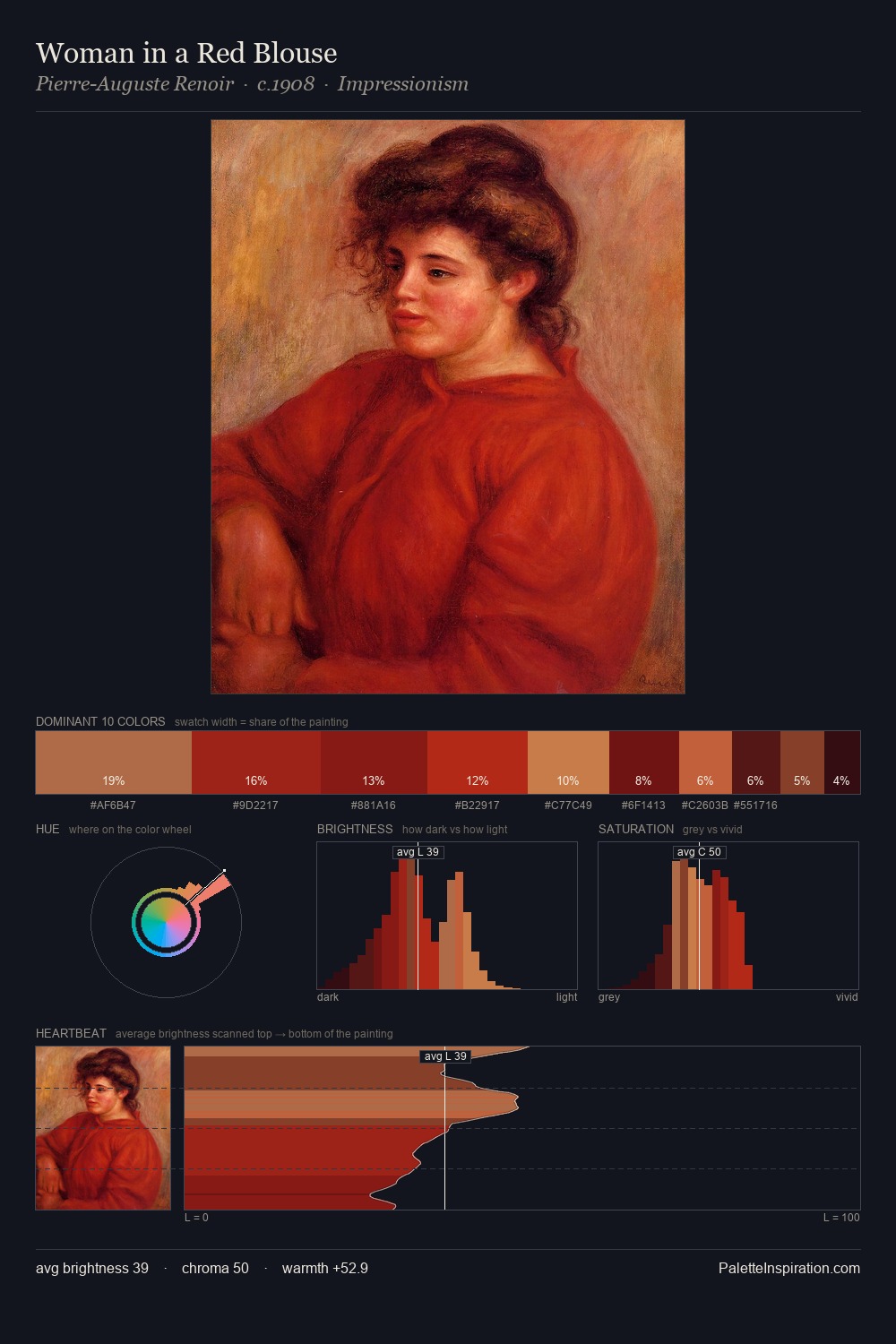Click the hex label #AF6B47
Image resolution: width=896 pixels, height=1344 pixels.
(x=113, y=806)
